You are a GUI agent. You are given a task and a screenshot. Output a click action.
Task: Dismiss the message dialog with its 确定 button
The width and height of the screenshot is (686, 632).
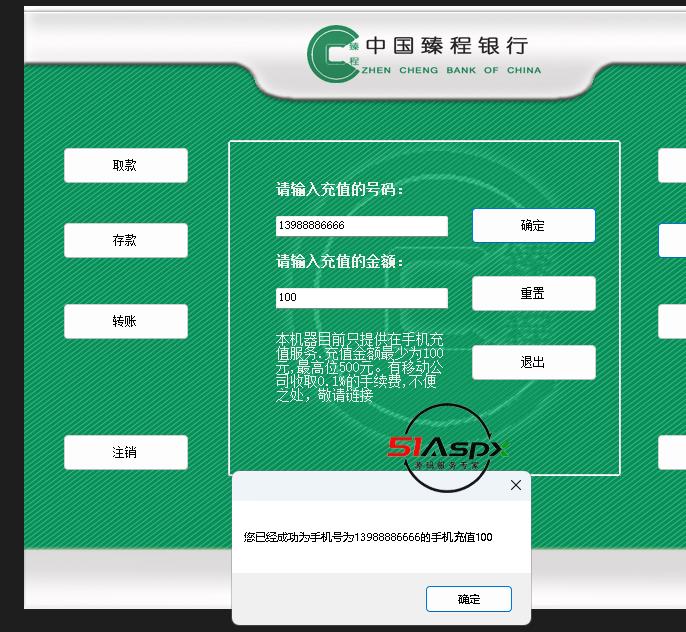coord(469,599)
